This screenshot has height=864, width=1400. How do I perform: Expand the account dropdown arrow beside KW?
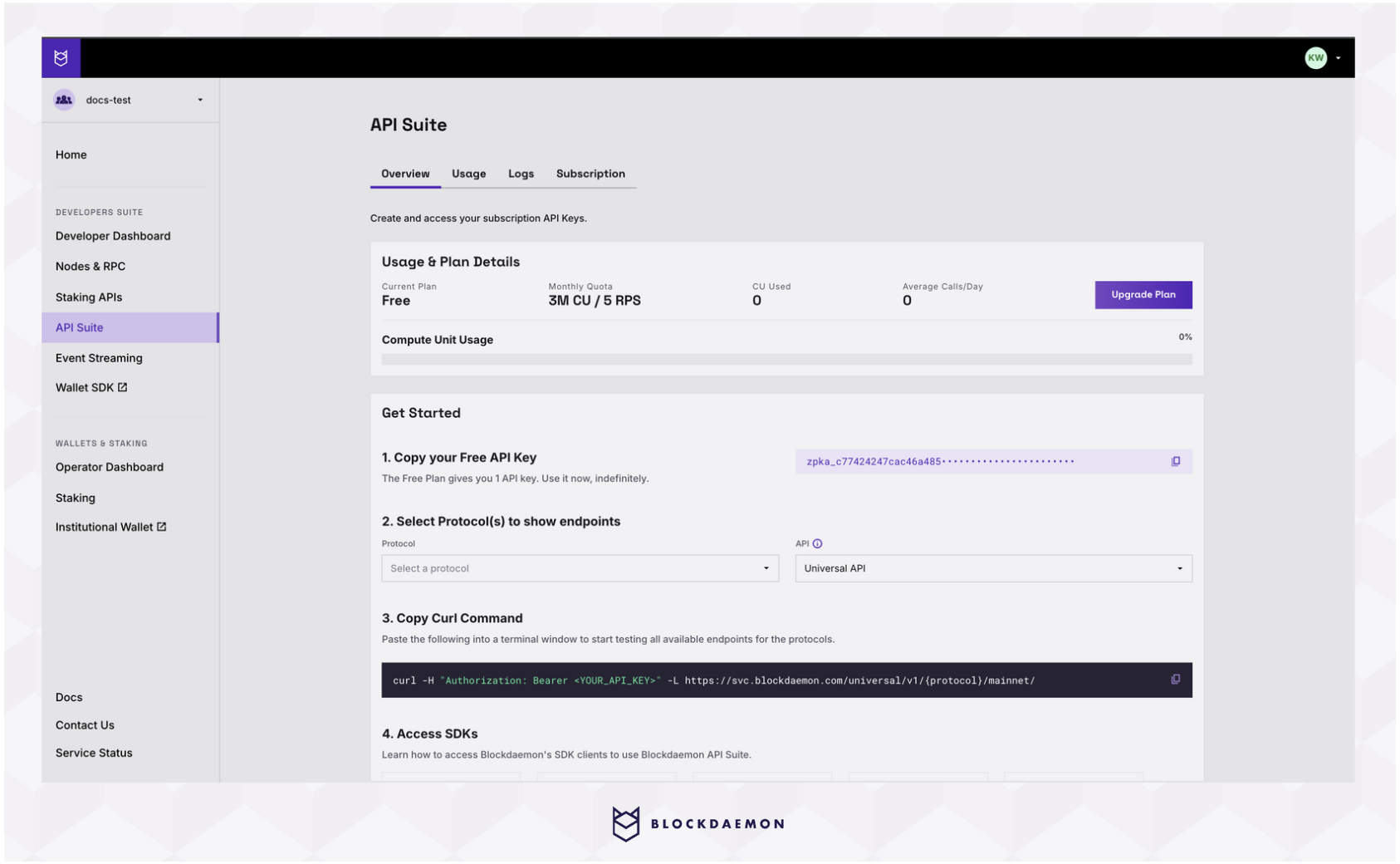[x=1338, y=58]
